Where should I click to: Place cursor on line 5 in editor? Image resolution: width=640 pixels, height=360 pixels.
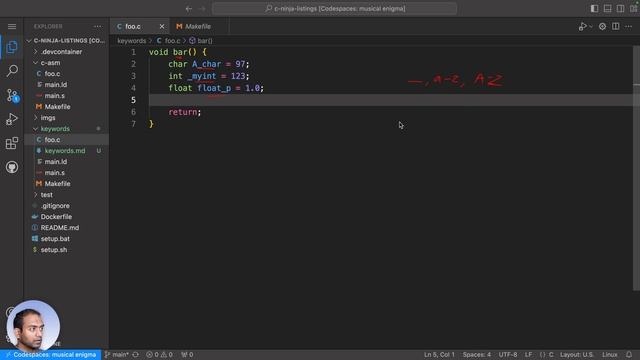[x=391, y=100]
